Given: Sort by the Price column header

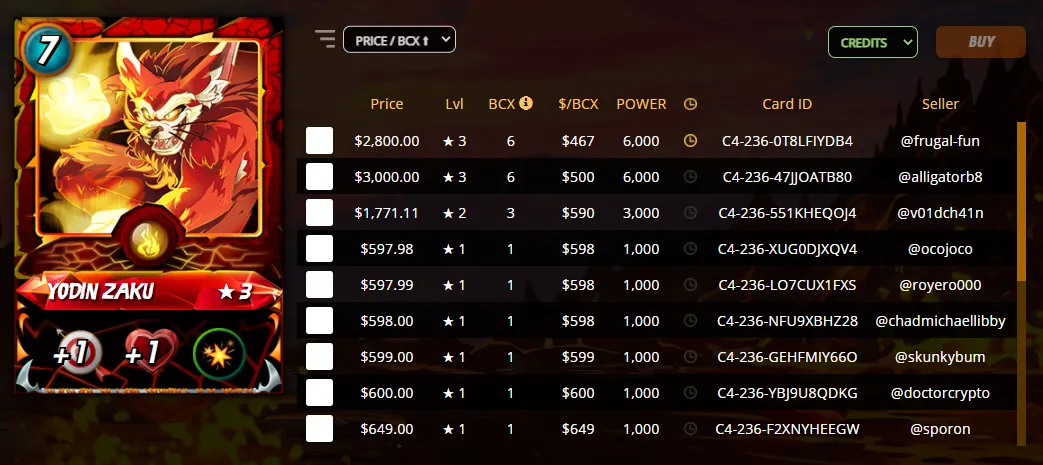Looking at the screenshot, I should coord(387,104).
